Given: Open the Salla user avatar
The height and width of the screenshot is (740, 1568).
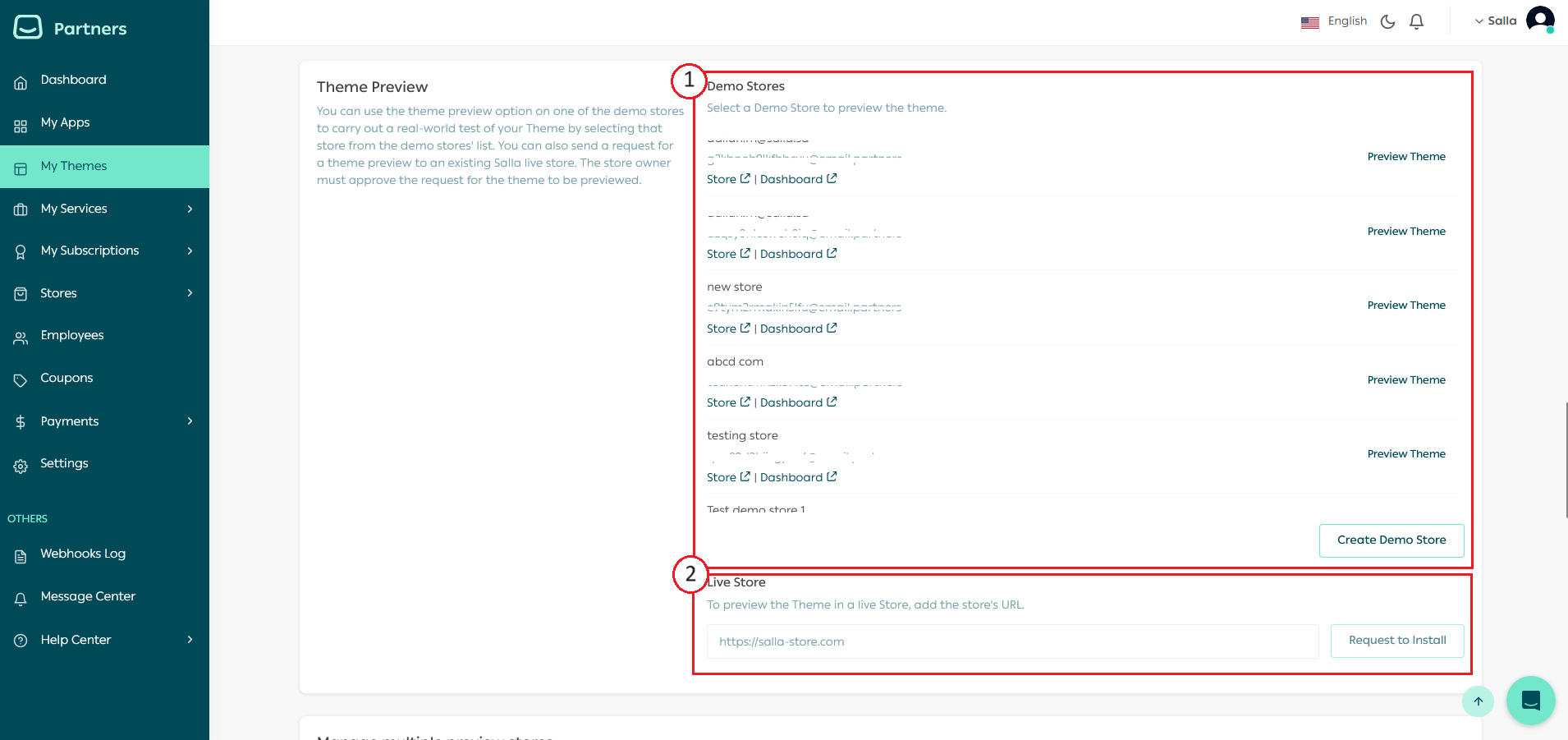Looking at the screenshot, I should pos(1540,20).
